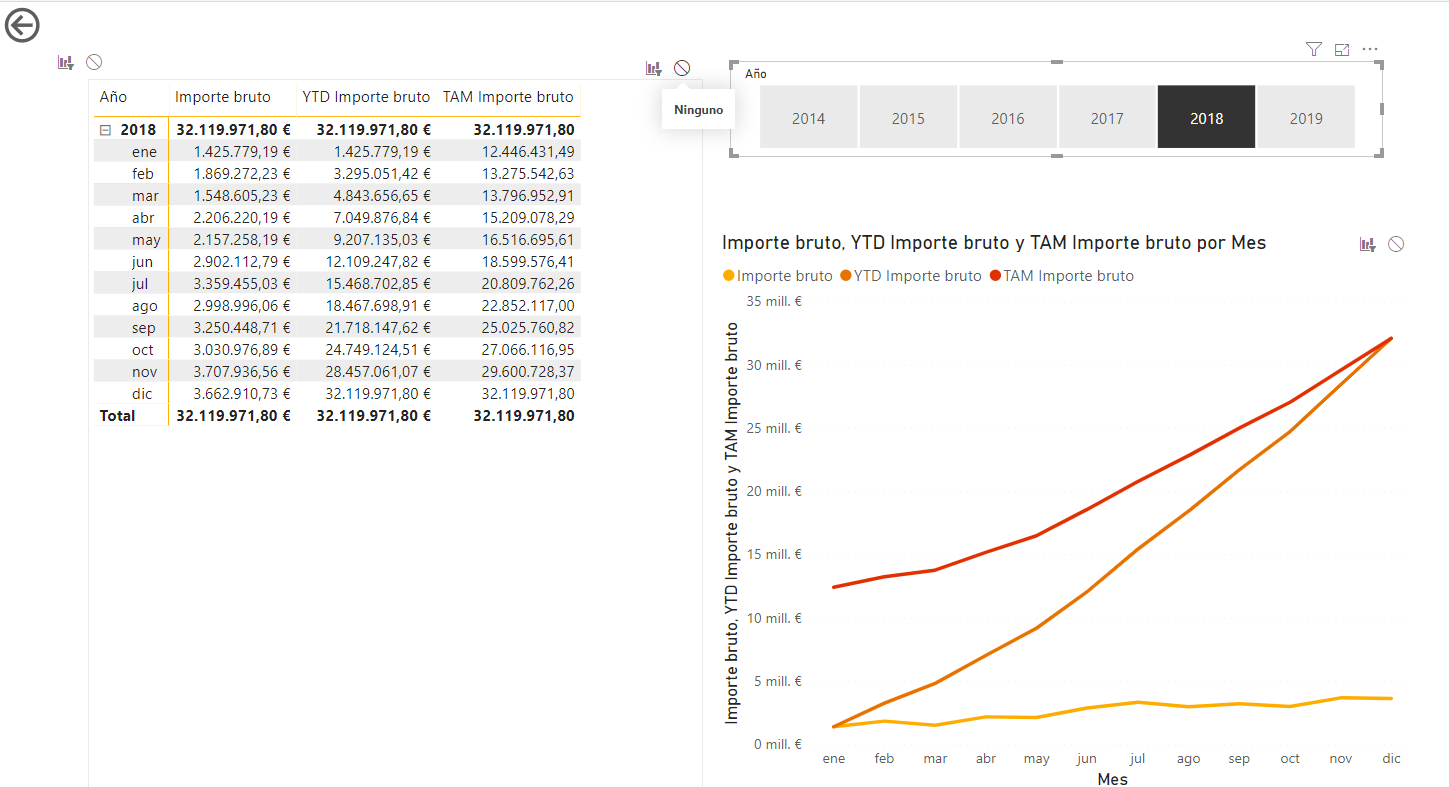Open the funnel filters icon above the slicer
The width and height of the screenshot is (1449, 787).
point(1314,49)
